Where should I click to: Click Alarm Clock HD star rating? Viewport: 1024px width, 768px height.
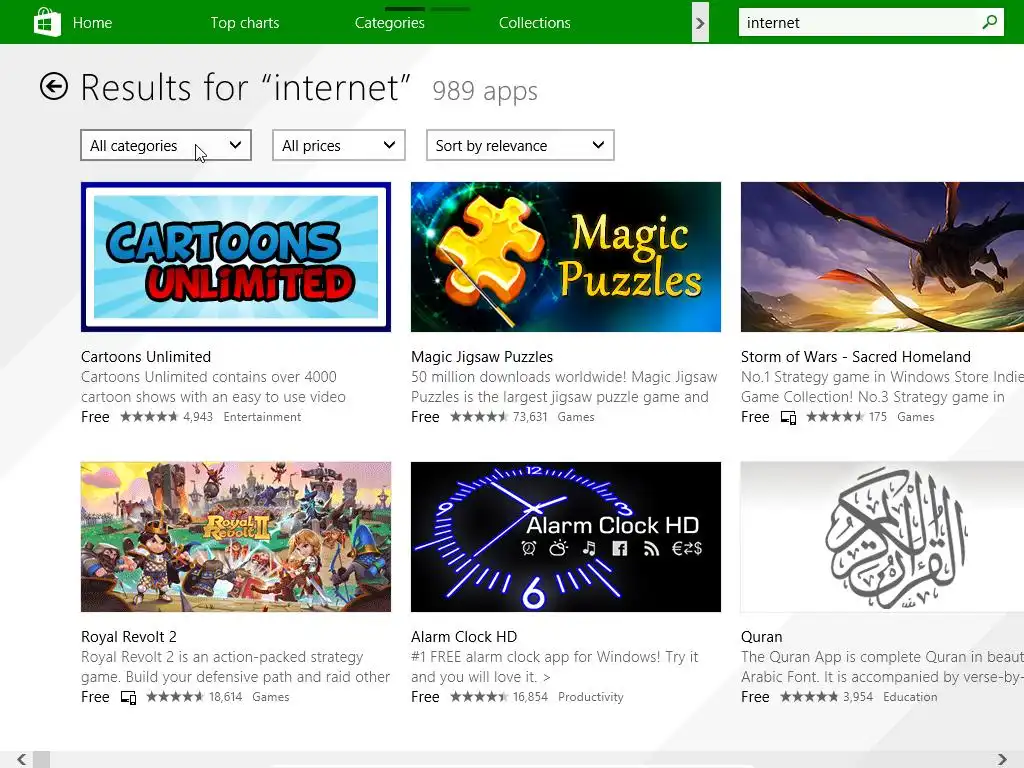[x=479, y=697]
